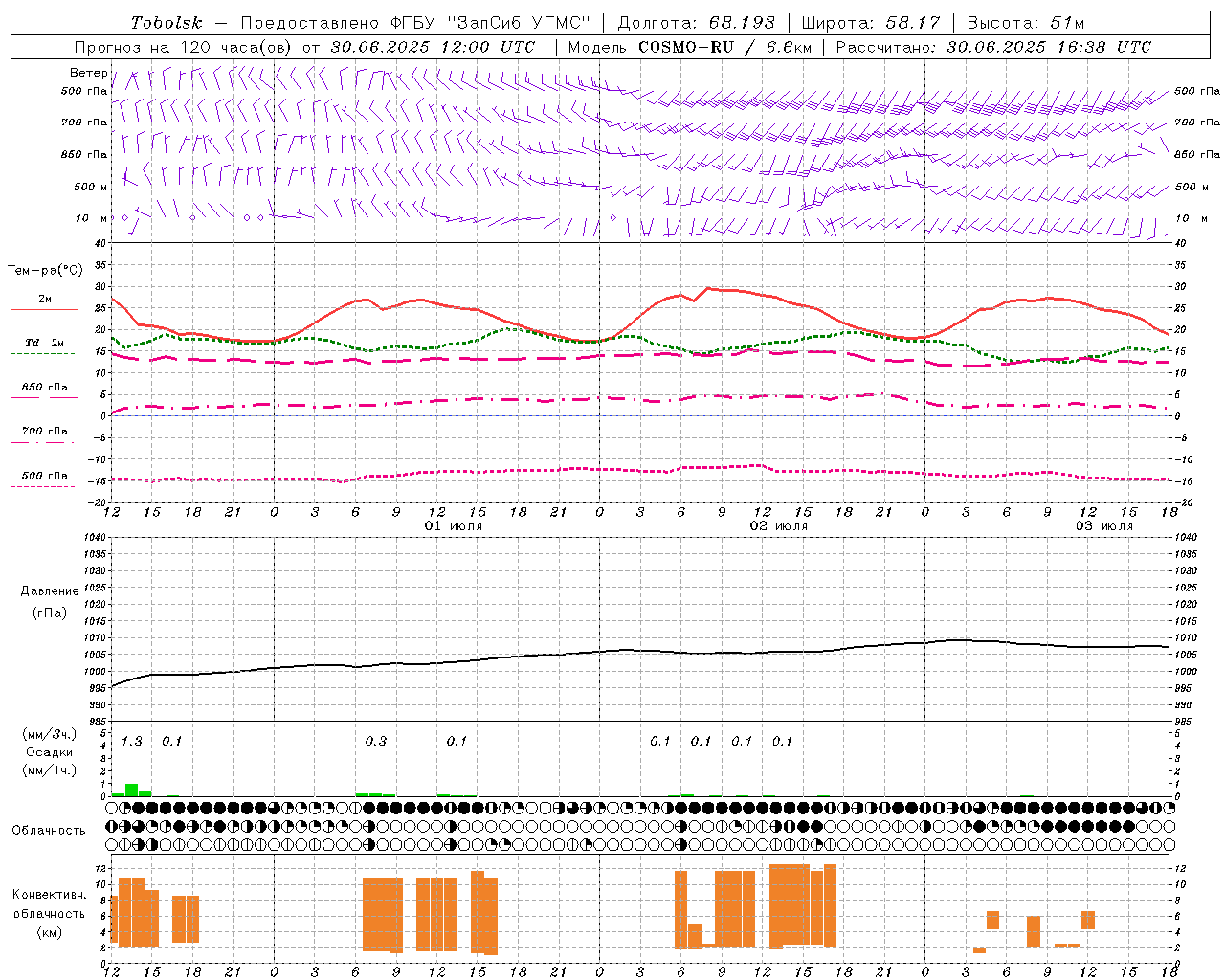Click the Рассчитано: 30.06.2025 16:38 UTC timestamp
Screen dimensions: 1225x980
coord(993,47)
